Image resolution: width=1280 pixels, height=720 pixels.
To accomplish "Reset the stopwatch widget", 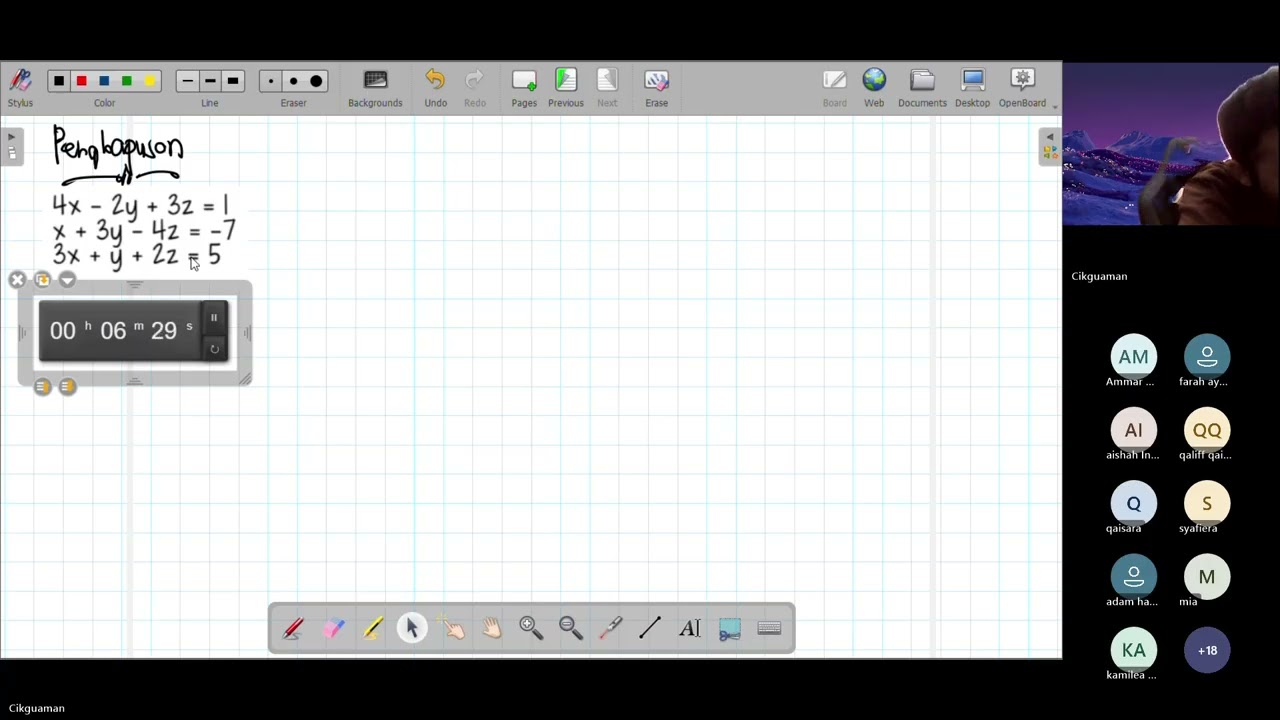I will click(214, 349).
